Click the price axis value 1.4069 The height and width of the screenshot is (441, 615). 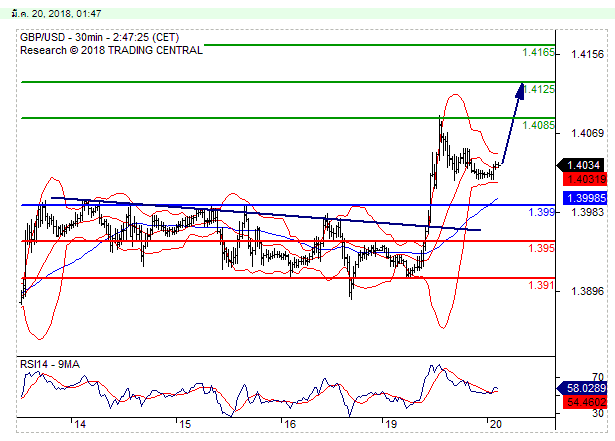(x=587, y=133)
